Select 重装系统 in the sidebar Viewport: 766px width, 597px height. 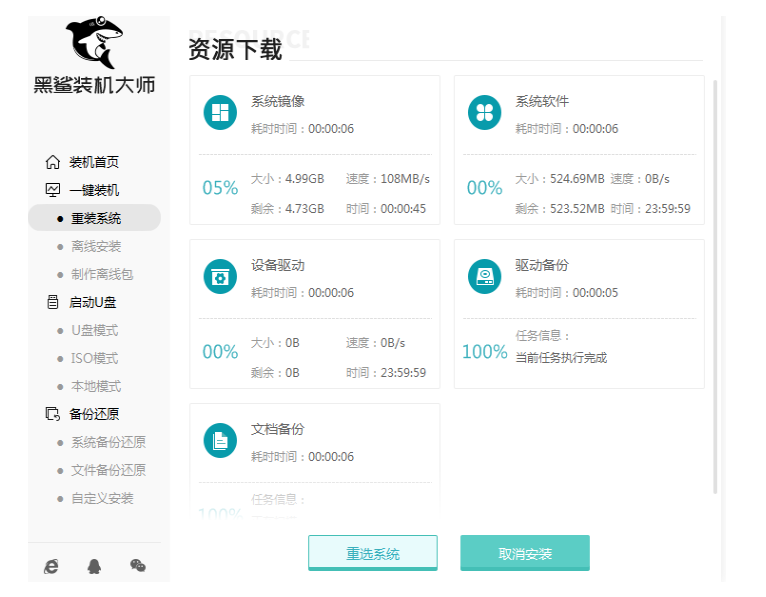[96, 218]
